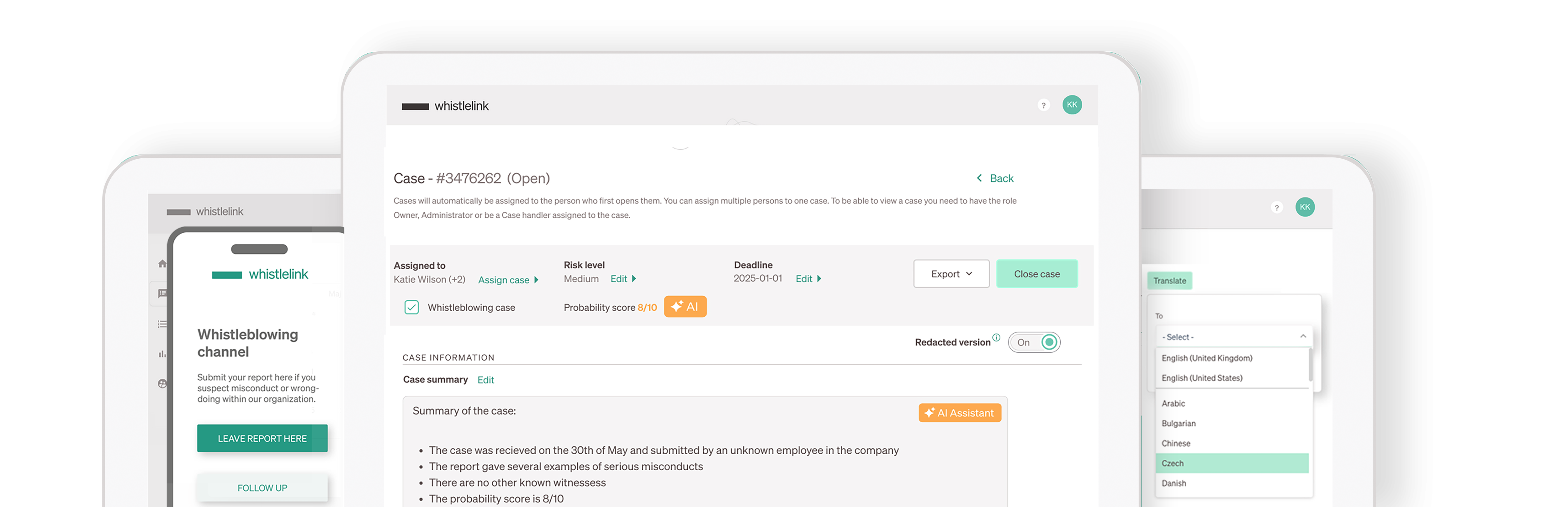Screen dimensions: 1568x507
Task: Click Edit next to Deadline 2025-01-01
Action: 808,279
